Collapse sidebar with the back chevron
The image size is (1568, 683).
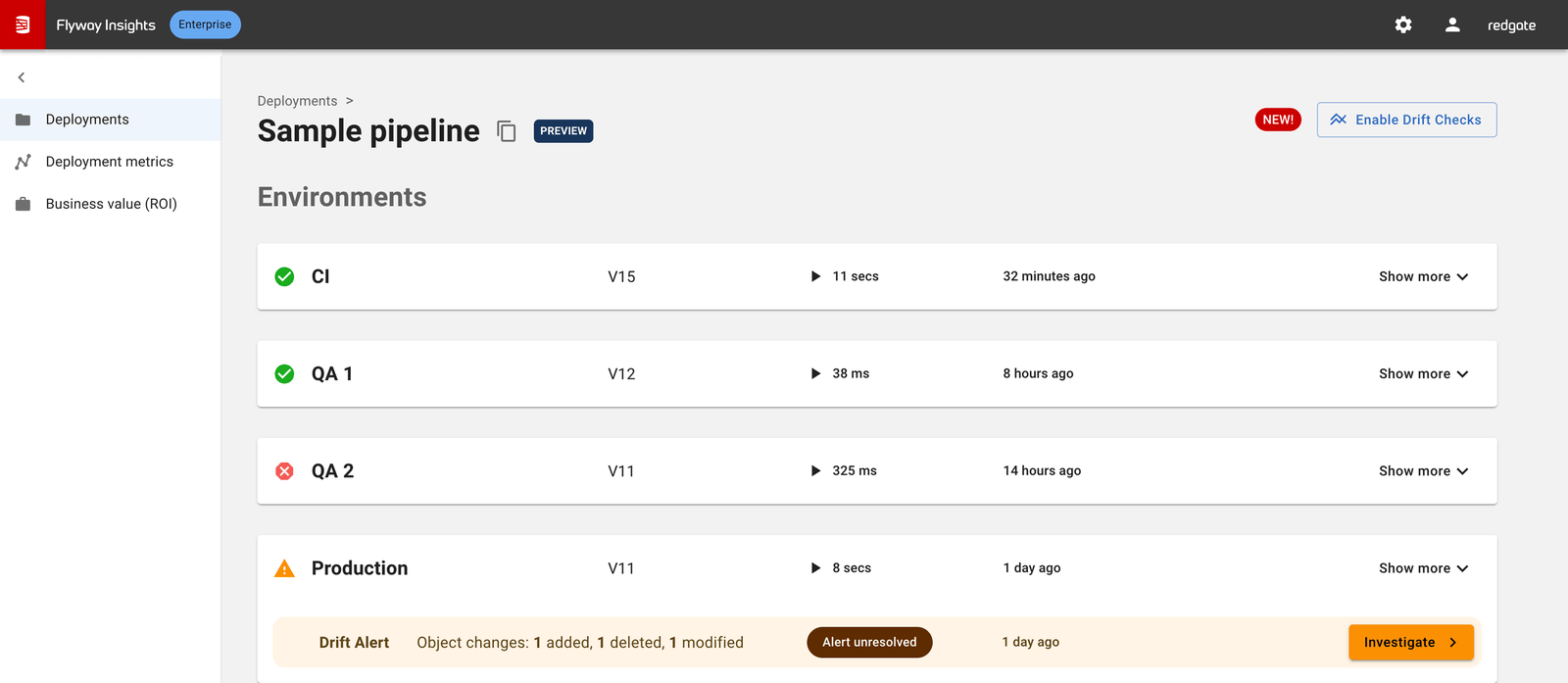tap(22, 77)
